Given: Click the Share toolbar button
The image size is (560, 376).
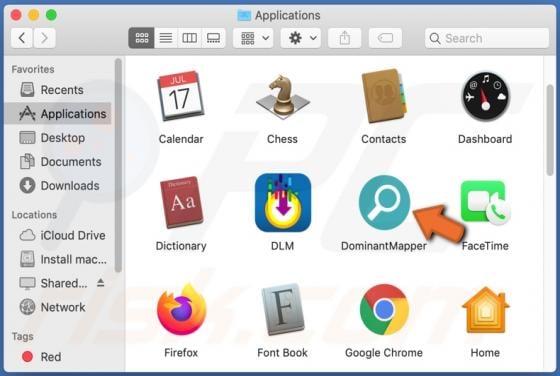Looking at the screenshot, I should 345,38.
